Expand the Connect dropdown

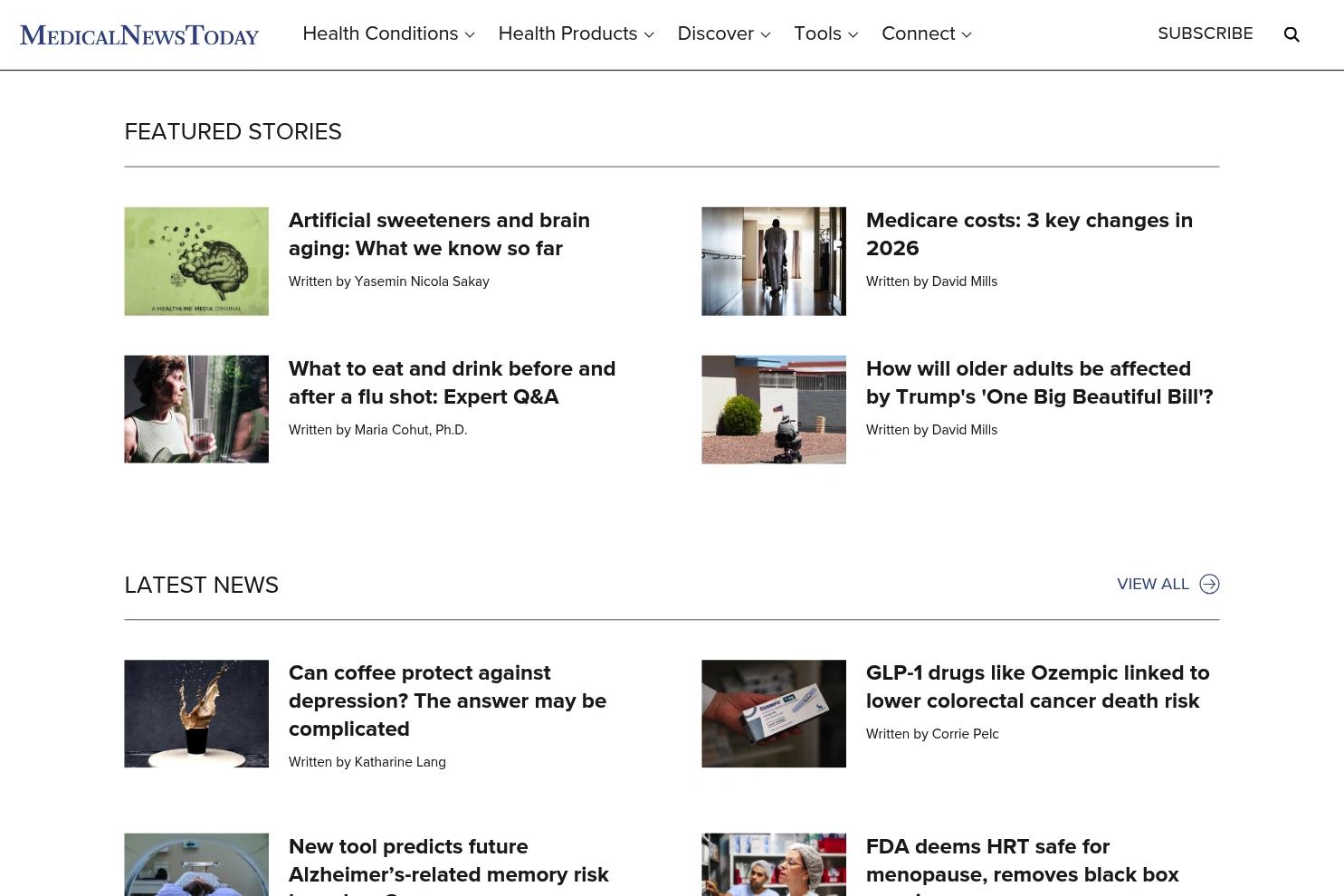pyautogui.click(x=926, y=34)
